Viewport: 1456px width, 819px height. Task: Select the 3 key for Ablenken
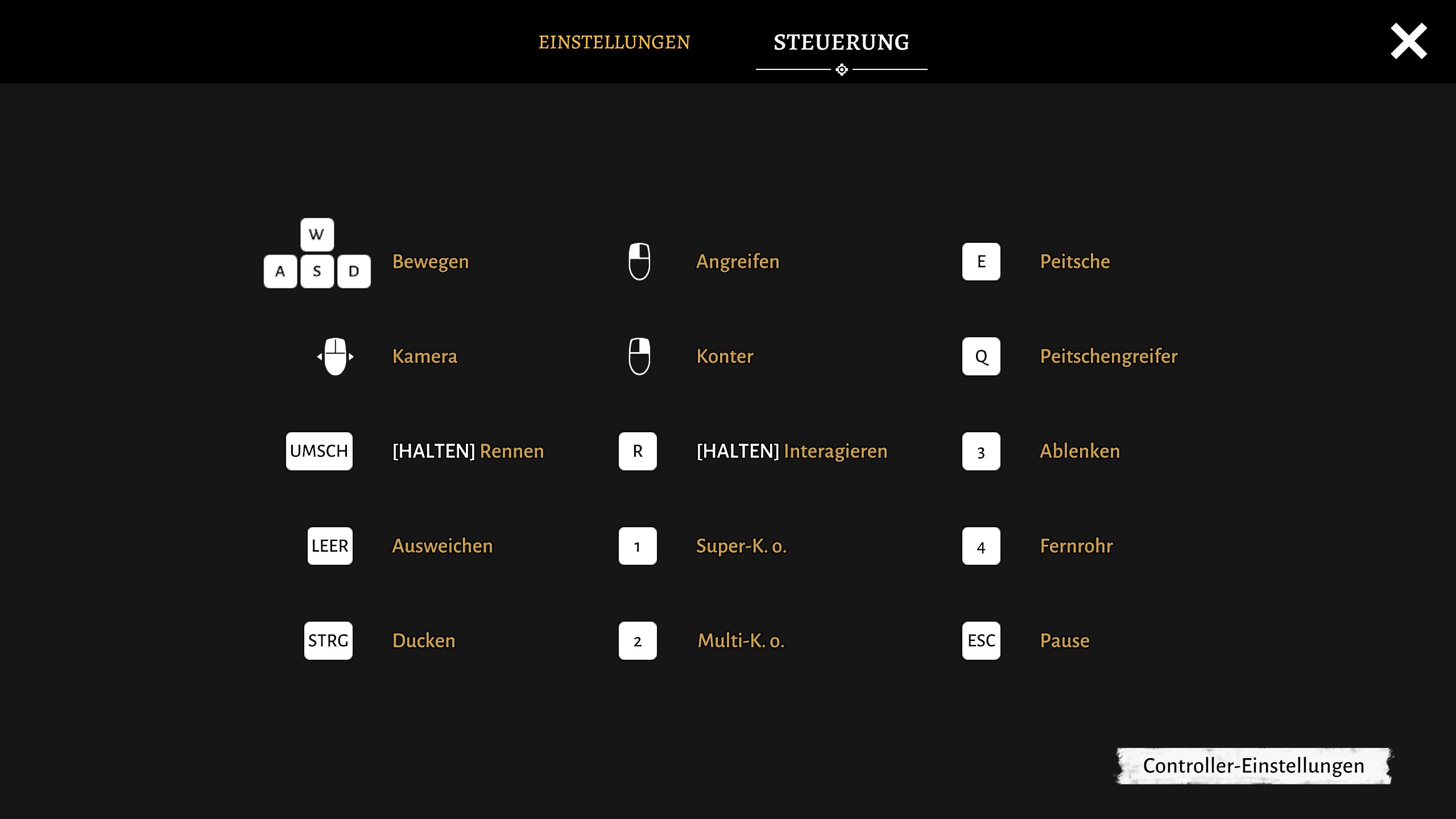coord(981,451)
